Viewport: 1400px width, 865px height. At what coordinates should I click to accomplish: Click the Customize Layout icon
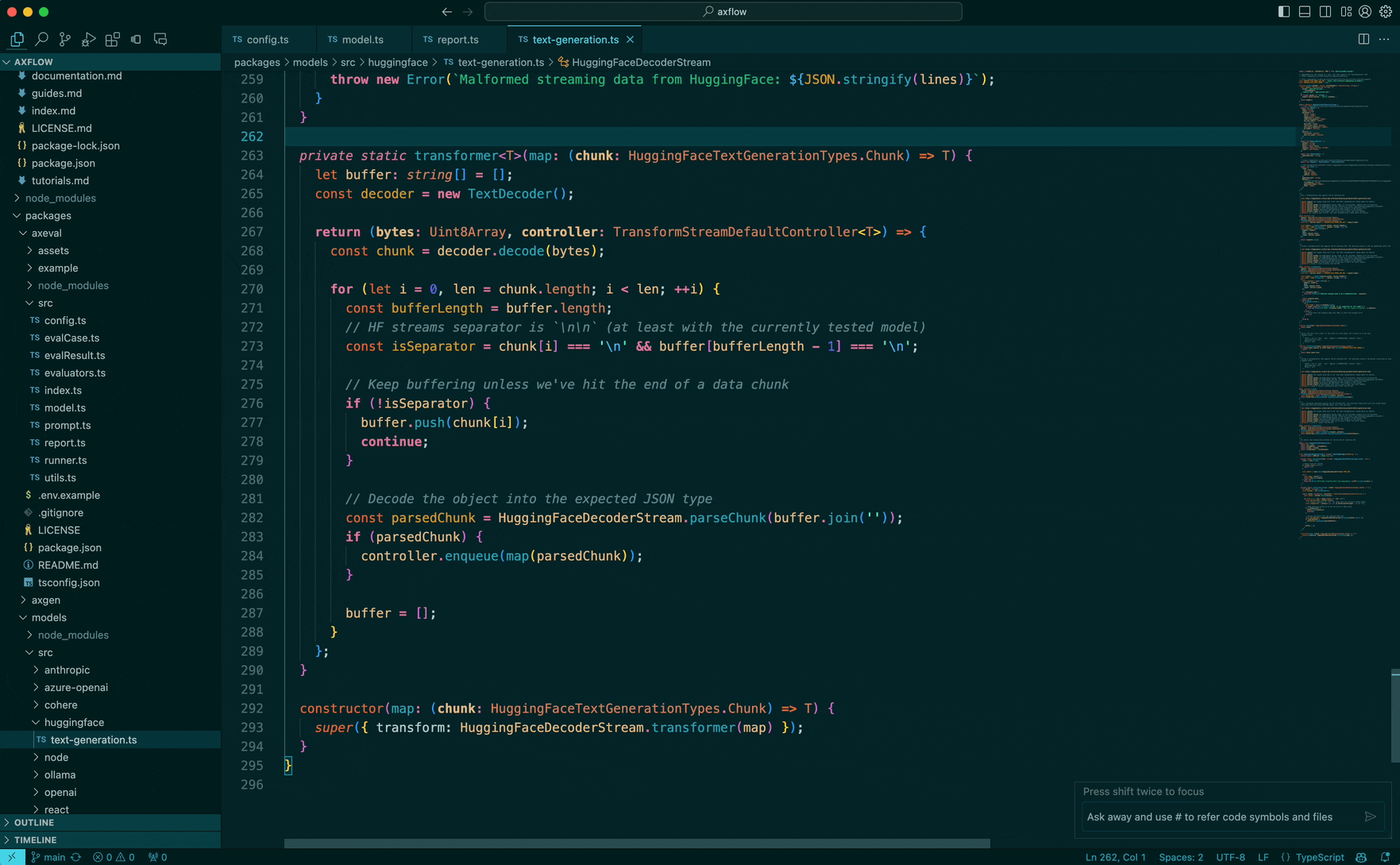tap(1346, 12)
